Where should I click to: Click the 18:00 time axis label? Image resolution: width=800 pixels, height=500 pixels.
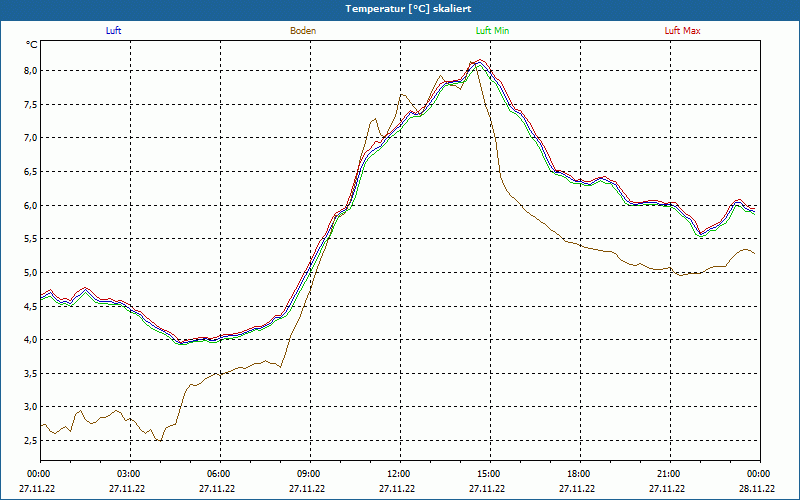[581, 474]
